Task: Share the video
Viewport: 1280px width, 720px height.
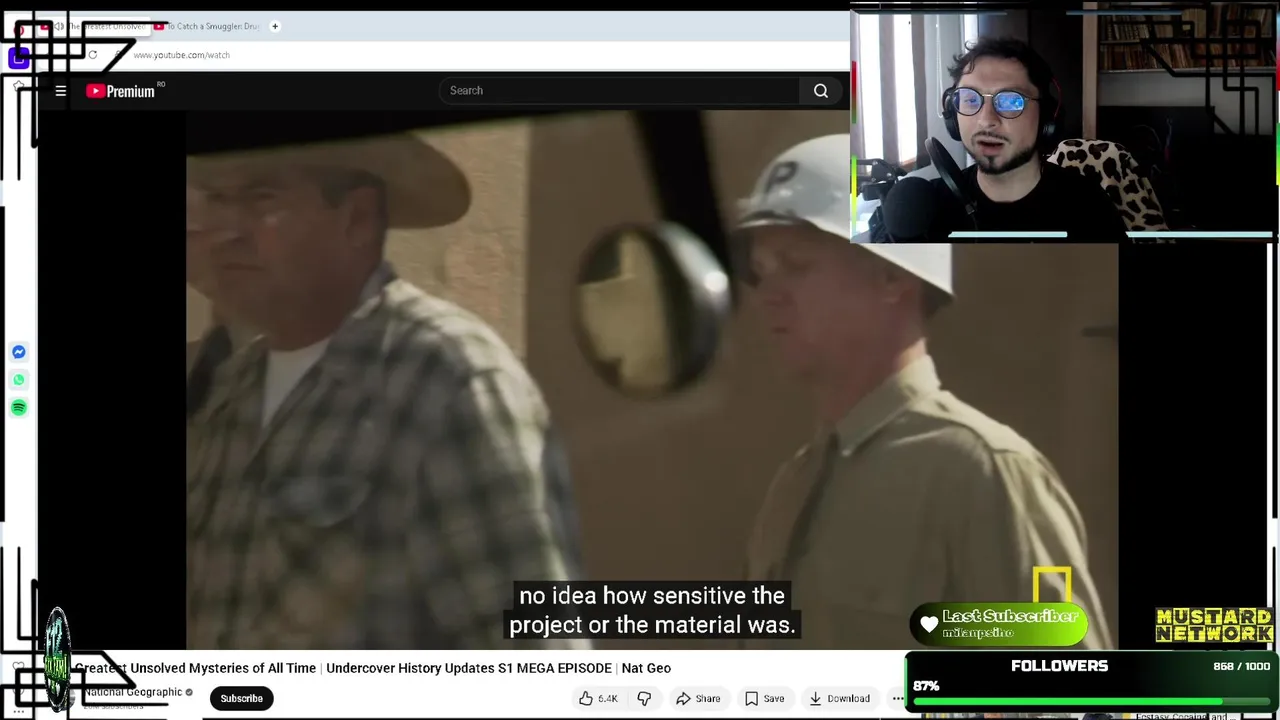Action: pos(697,698)
